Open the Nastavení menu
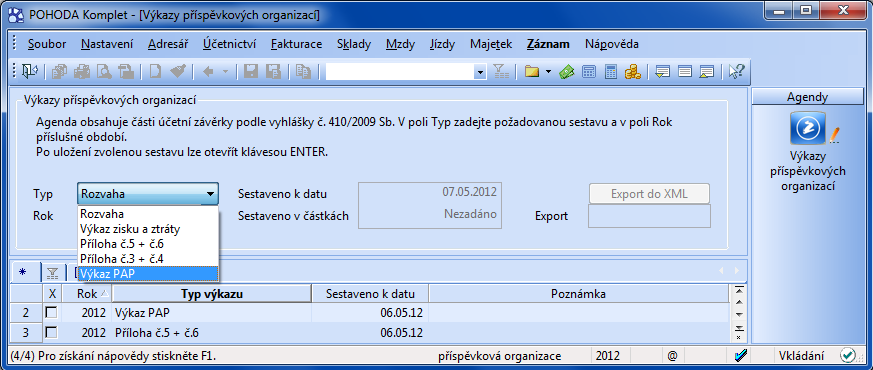 [107, 44]
